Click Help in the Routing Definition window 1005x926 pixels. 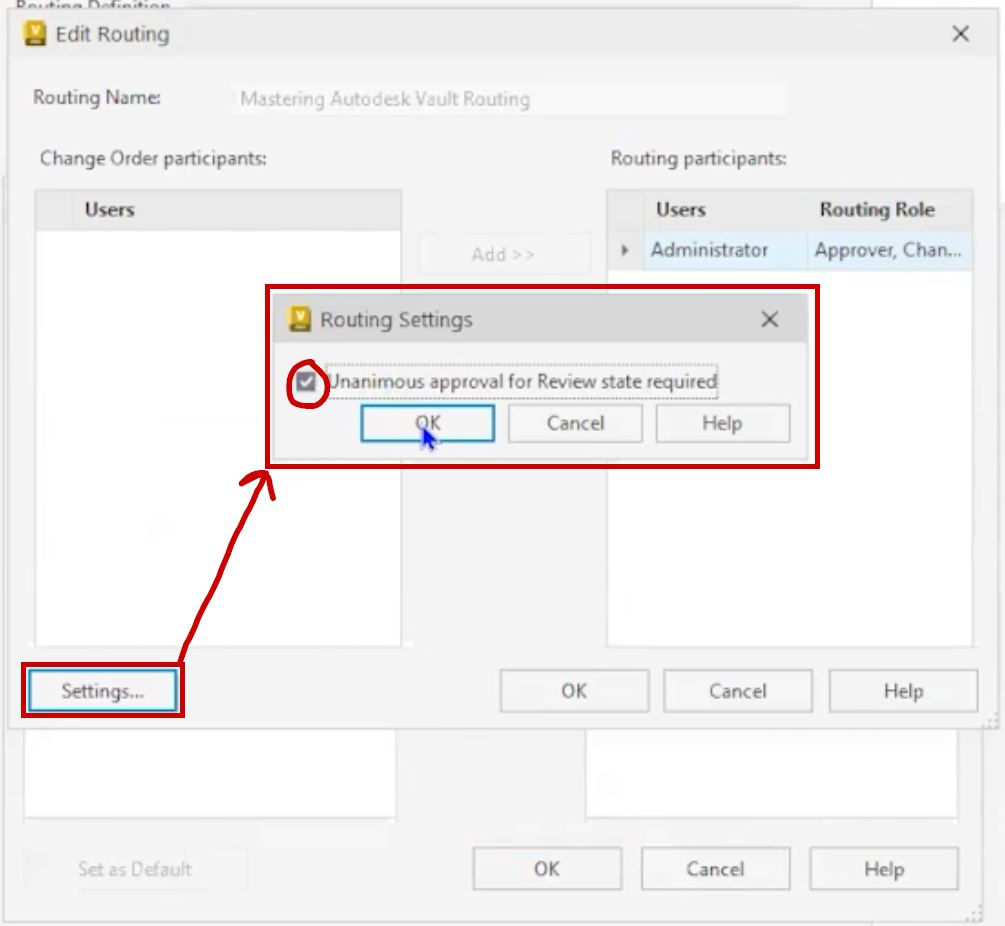pyautogui.click(x=884, y=869)
